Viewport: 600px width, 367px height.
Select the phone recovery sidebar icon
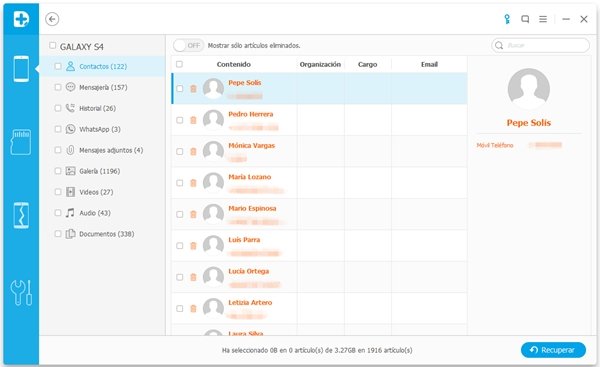(x=21, y=69)
